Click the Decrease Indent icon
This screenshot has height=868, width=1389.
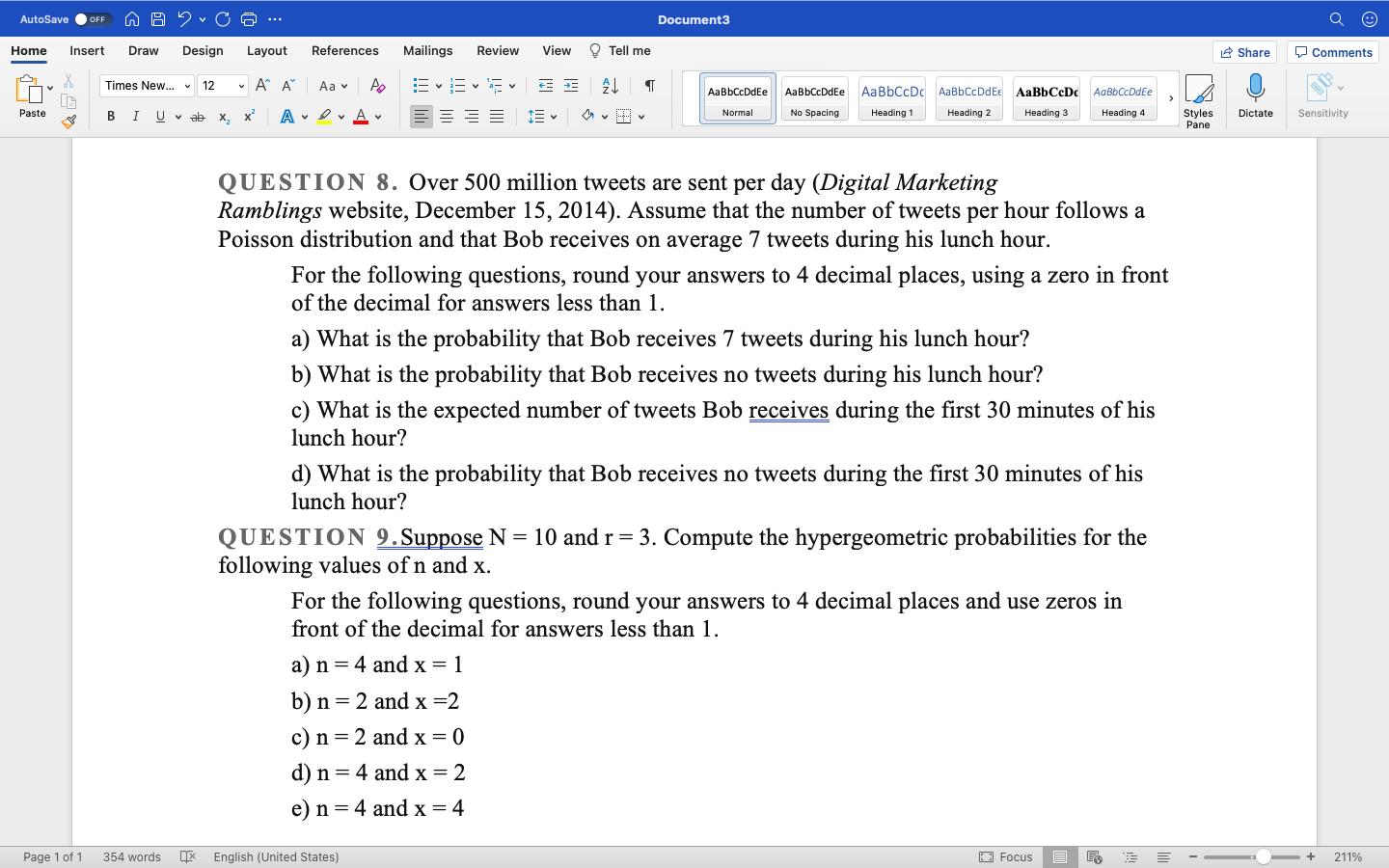click(546, 86)
